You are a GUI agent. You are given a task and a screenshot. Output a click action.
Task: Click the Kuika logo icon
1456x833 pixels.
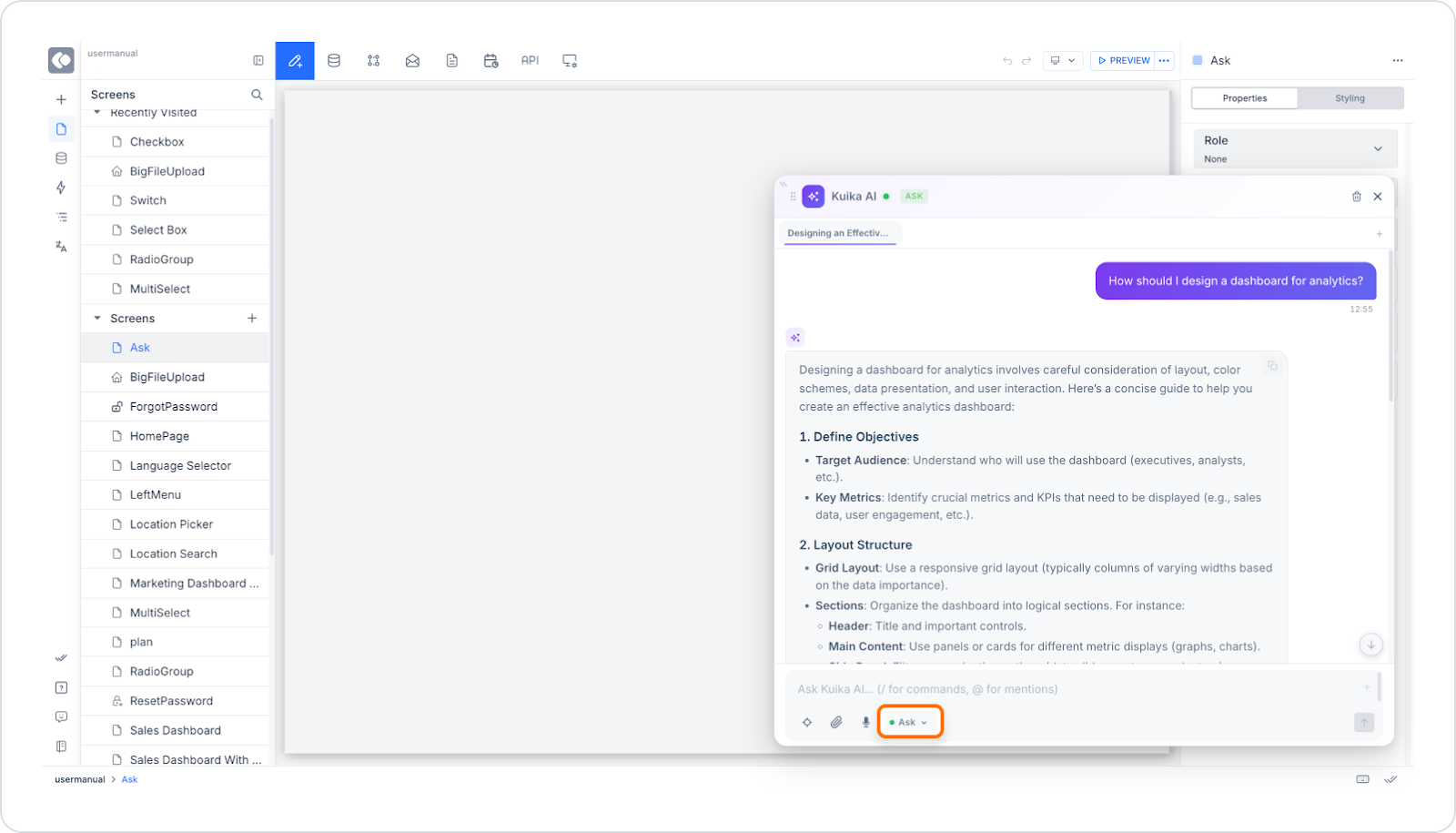click(x=61, y=61)
